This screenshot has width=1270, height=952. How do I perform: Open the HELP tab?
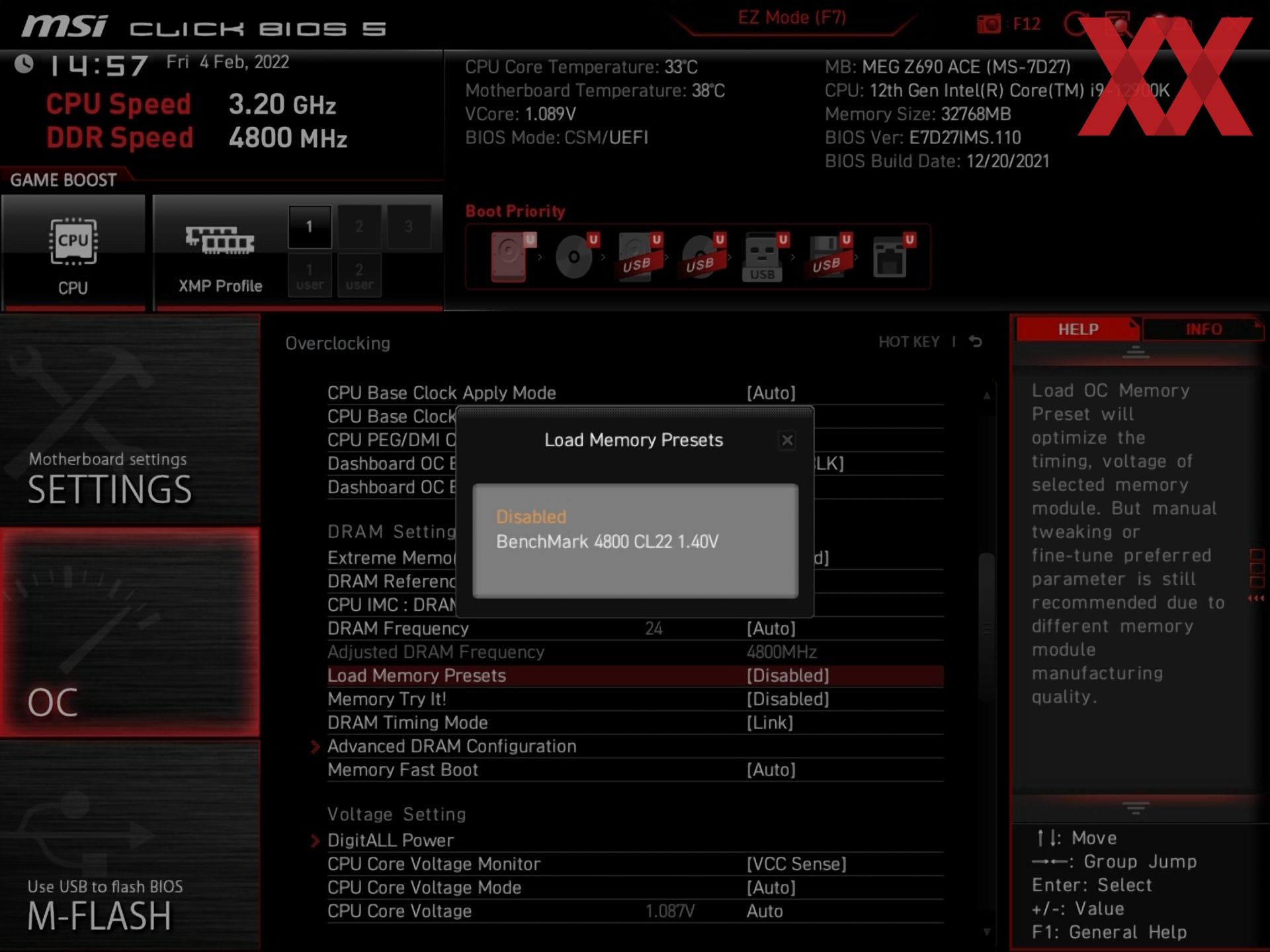[1078, 329]
